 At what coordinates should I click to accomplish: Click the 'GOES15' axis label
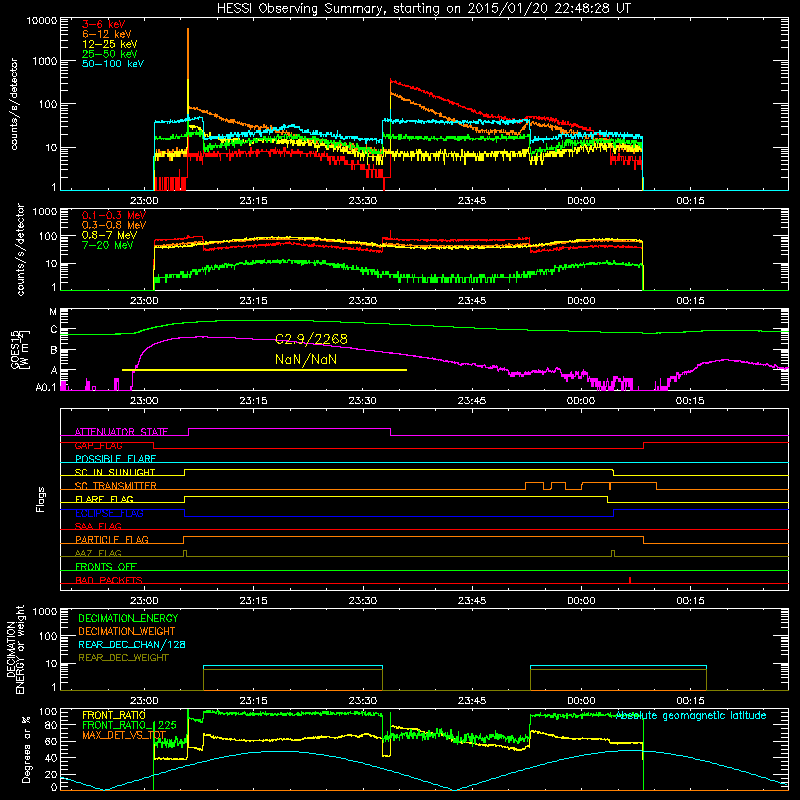point(15,349)
